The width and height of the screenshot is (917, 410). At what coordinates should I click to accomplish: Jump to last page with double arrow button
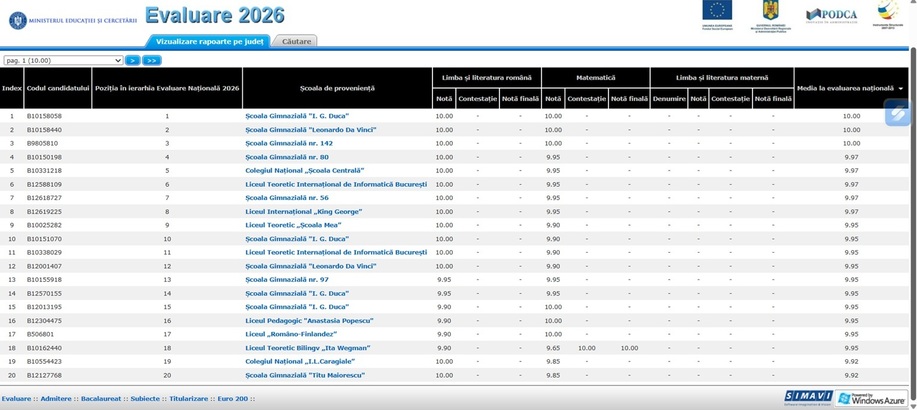pyautogui.click(x=151, y=60)
